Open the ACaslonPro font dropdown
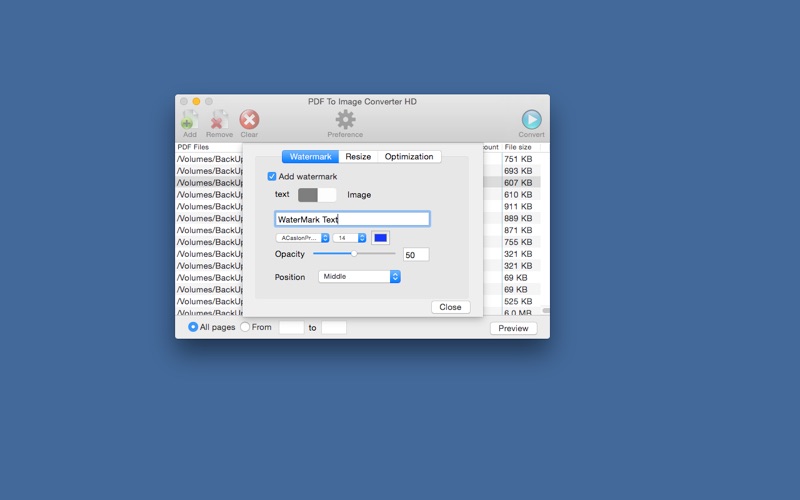This screenshot has height=500, width=800. 302,238
